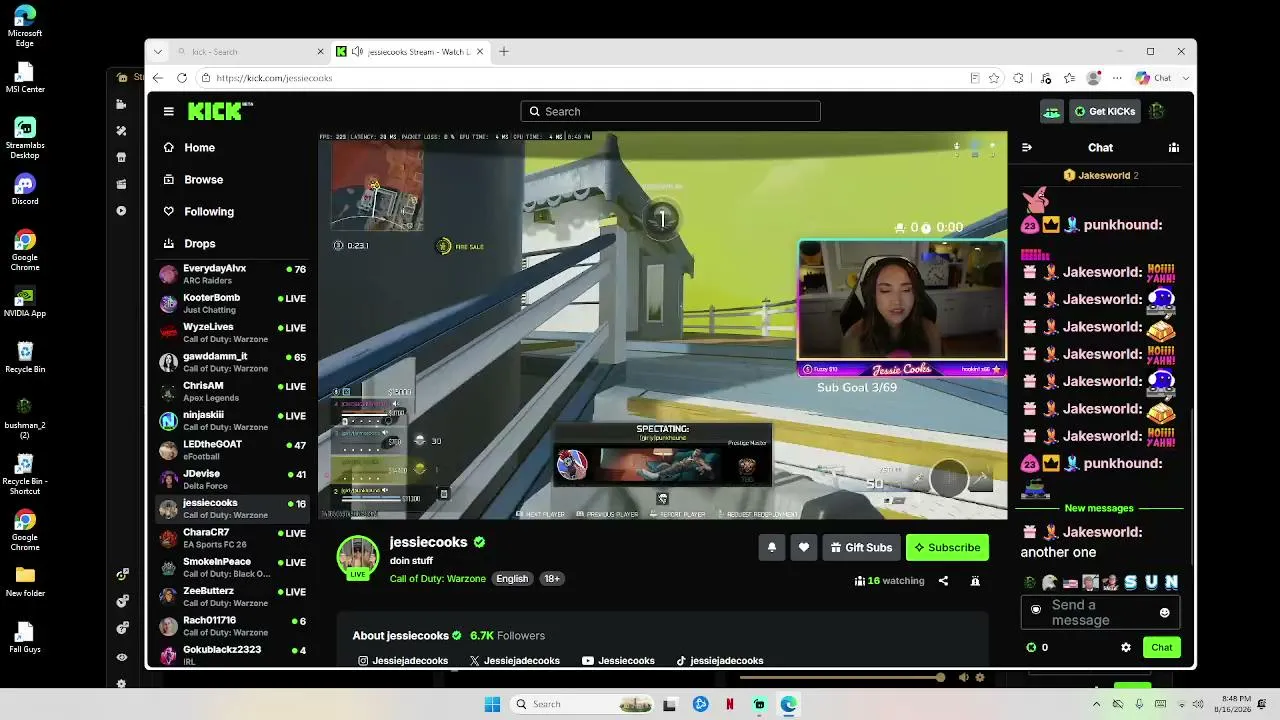Open a new Edge browser tab
This screenshot has height=720, width=1280.
tap(504, 52)
